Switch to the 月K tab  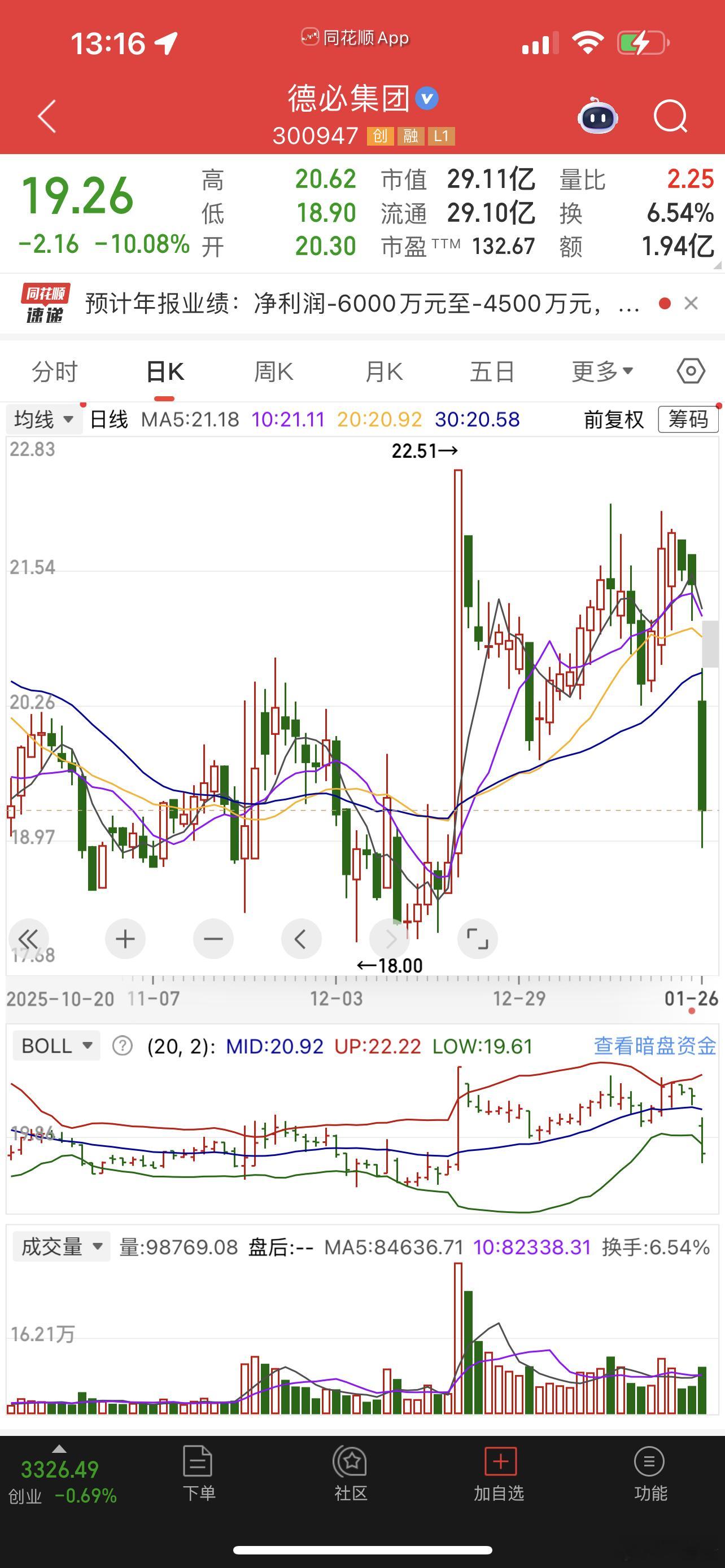point(383,371)
